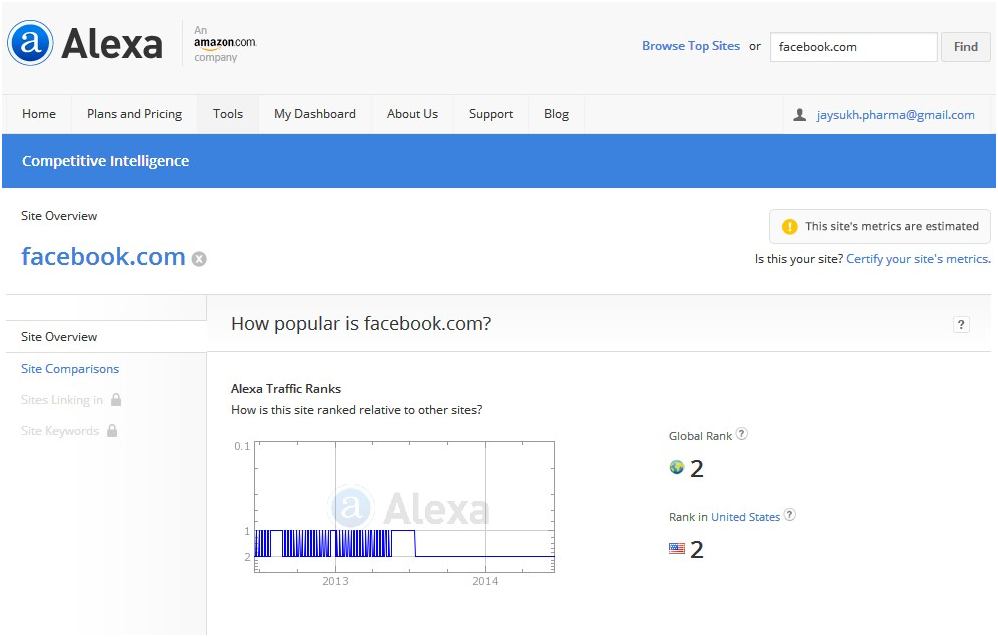998x637 pixels.
Task: Click the US flag icon
Action: tap(677, 548)
